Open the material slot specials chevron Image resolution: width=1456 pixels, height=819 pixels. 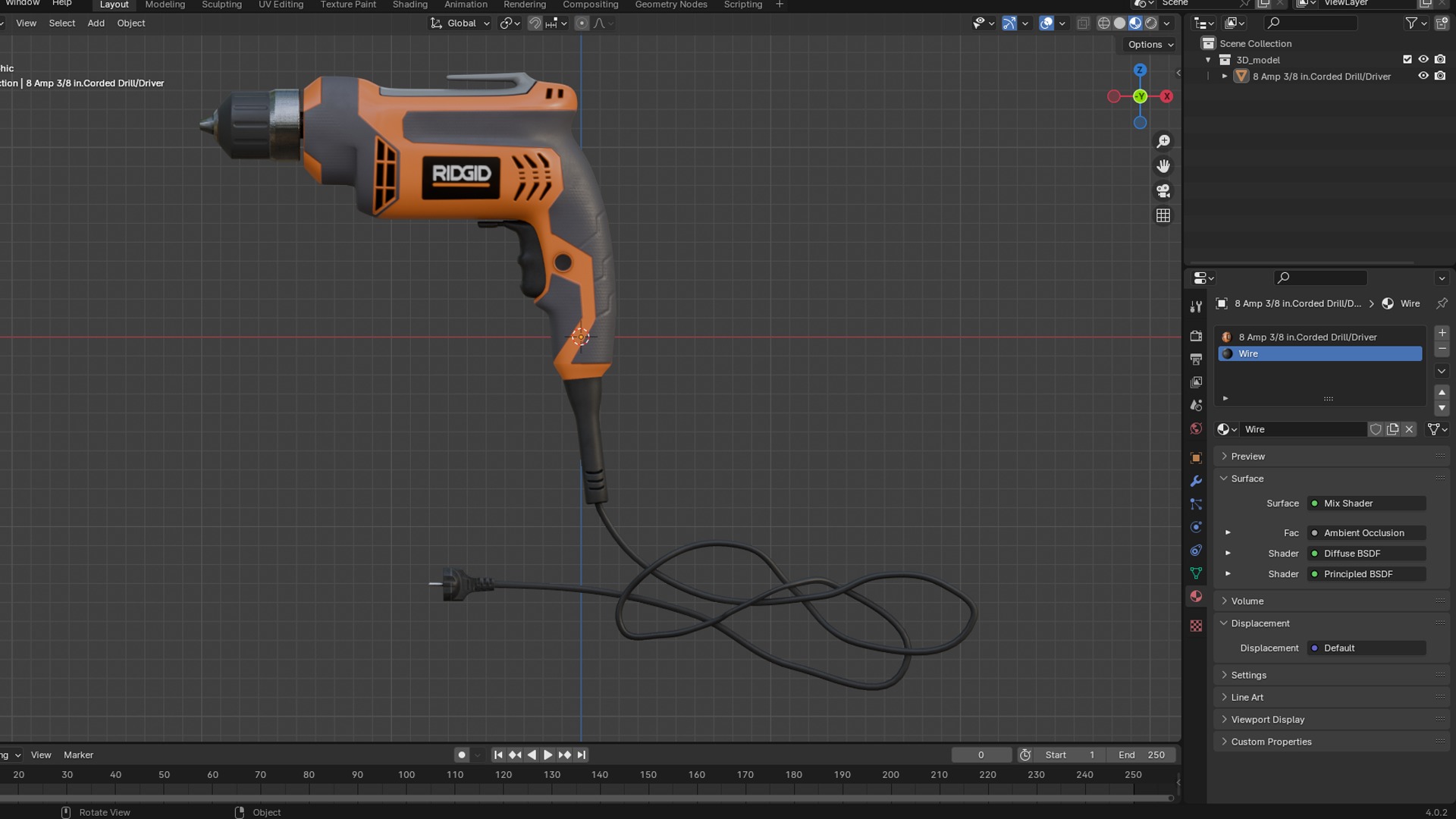(1442, 371)
